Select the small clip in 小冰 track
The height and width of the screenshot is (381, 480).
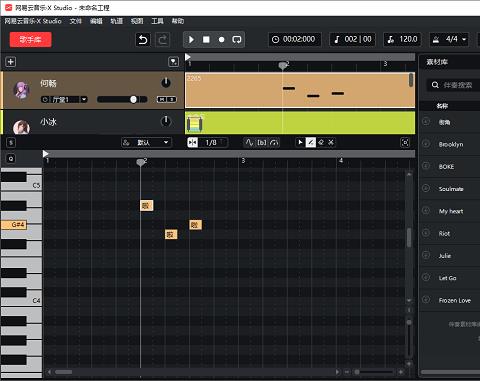tap(195, 123)
